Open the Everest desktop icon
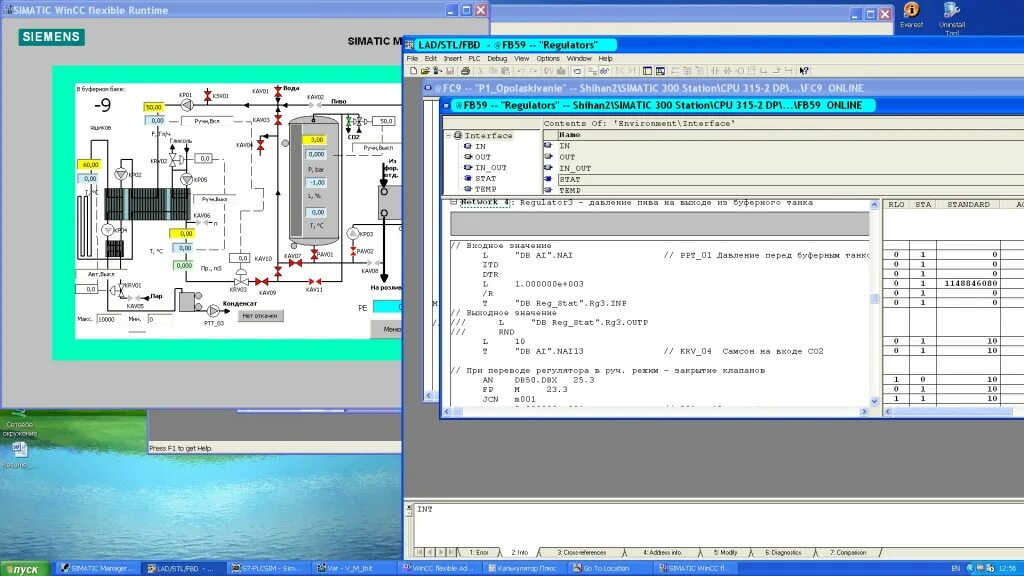 (911, 15)
